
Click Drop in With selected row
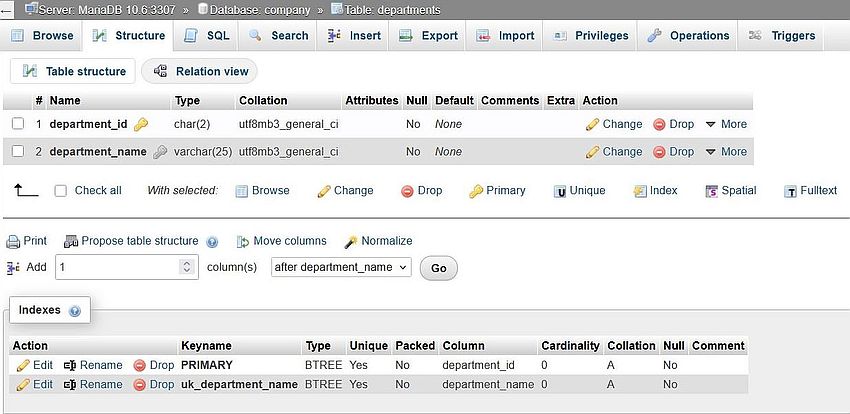pos(422,191)
